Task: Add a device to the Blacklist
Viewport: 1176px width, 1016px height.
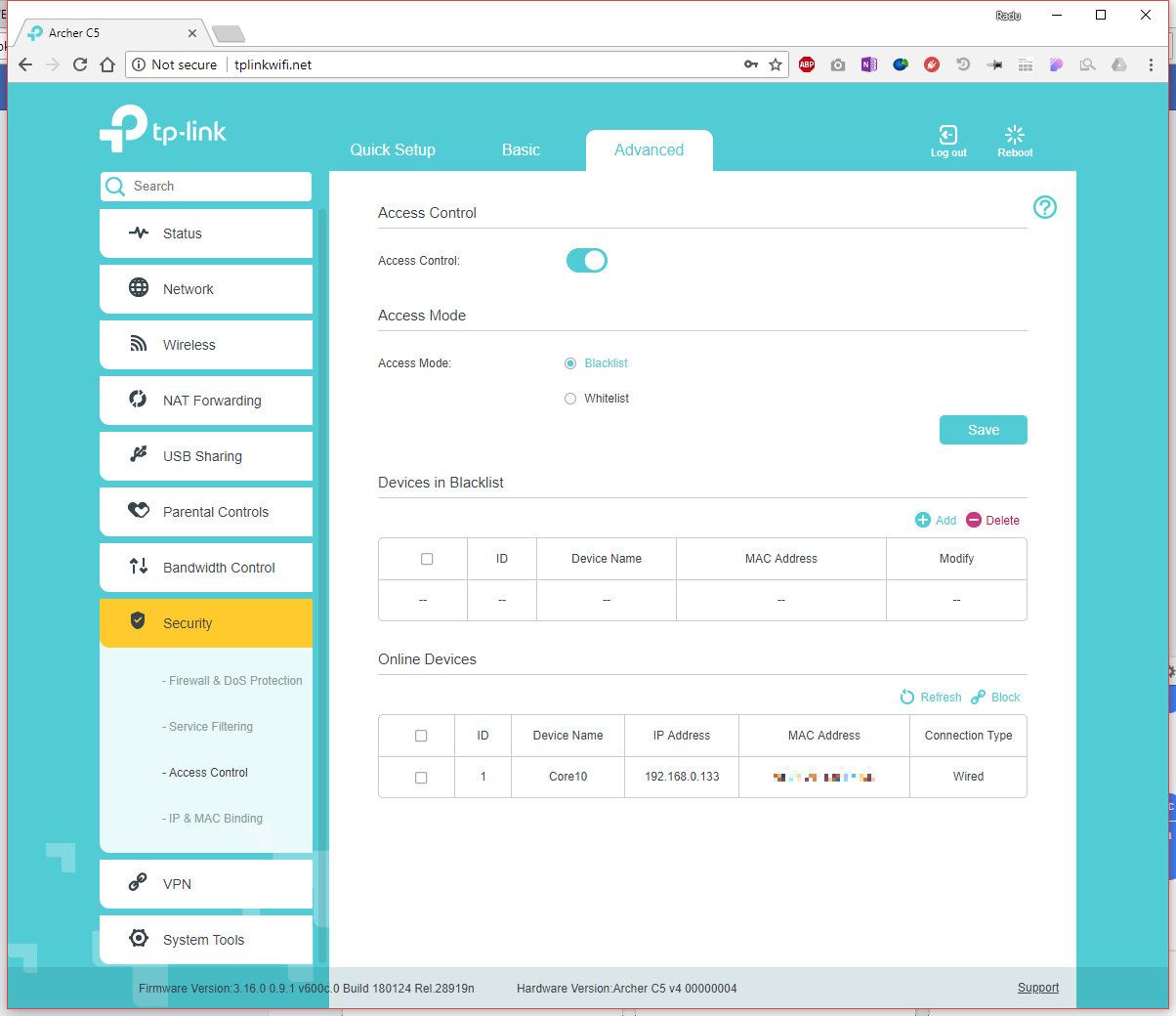Action: coord(923,521)
